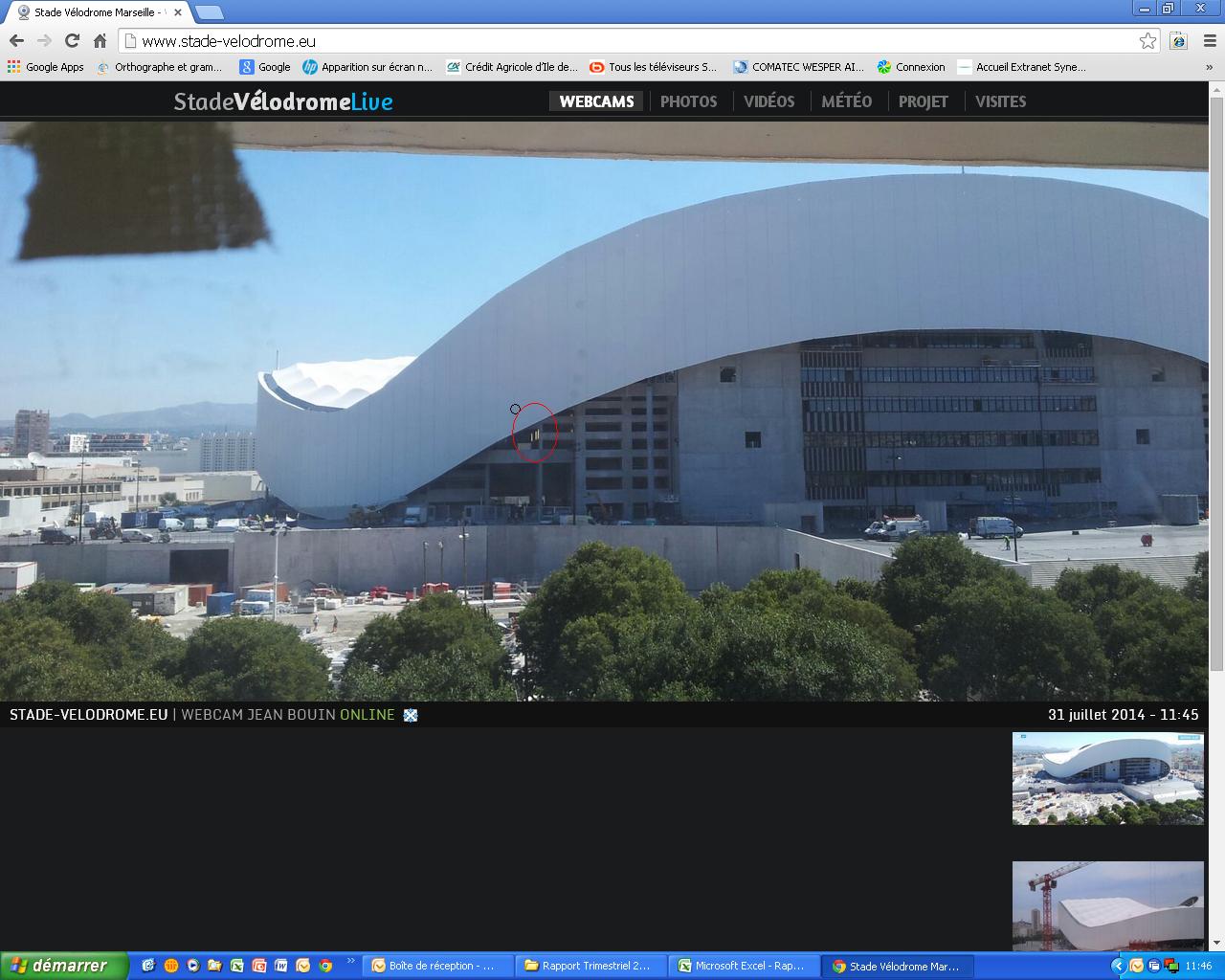Expand hidden system tray icons arrow
The image size is (1225, 980).
(1117, 966)
